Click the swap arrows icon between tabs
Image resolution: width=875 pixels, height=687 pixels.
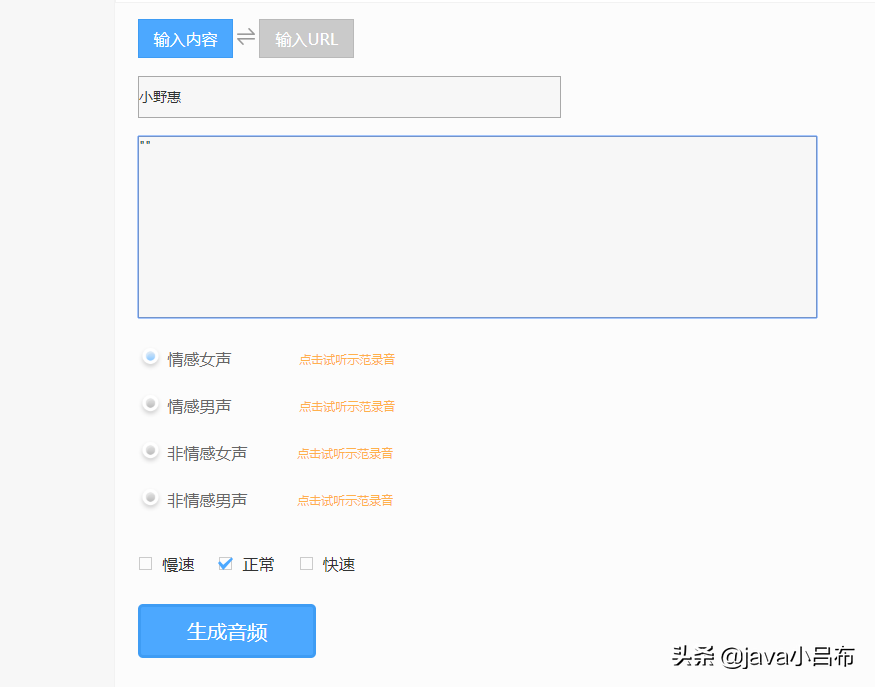(x=246, y=37)
